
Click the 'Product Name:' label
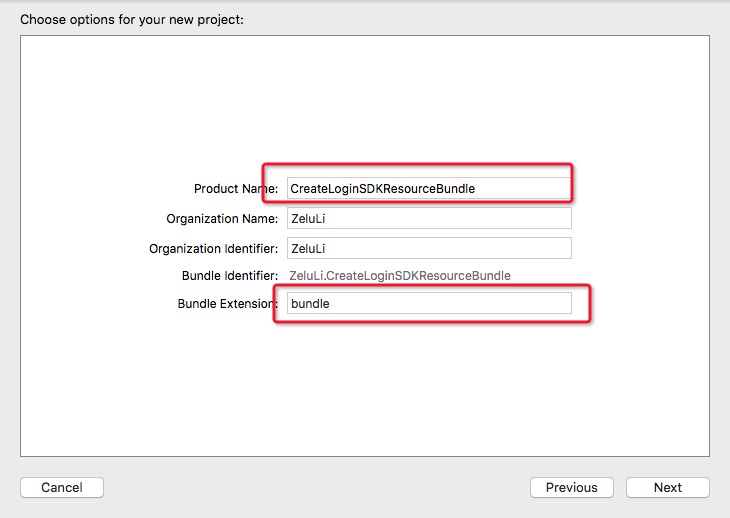coord(236,189)
